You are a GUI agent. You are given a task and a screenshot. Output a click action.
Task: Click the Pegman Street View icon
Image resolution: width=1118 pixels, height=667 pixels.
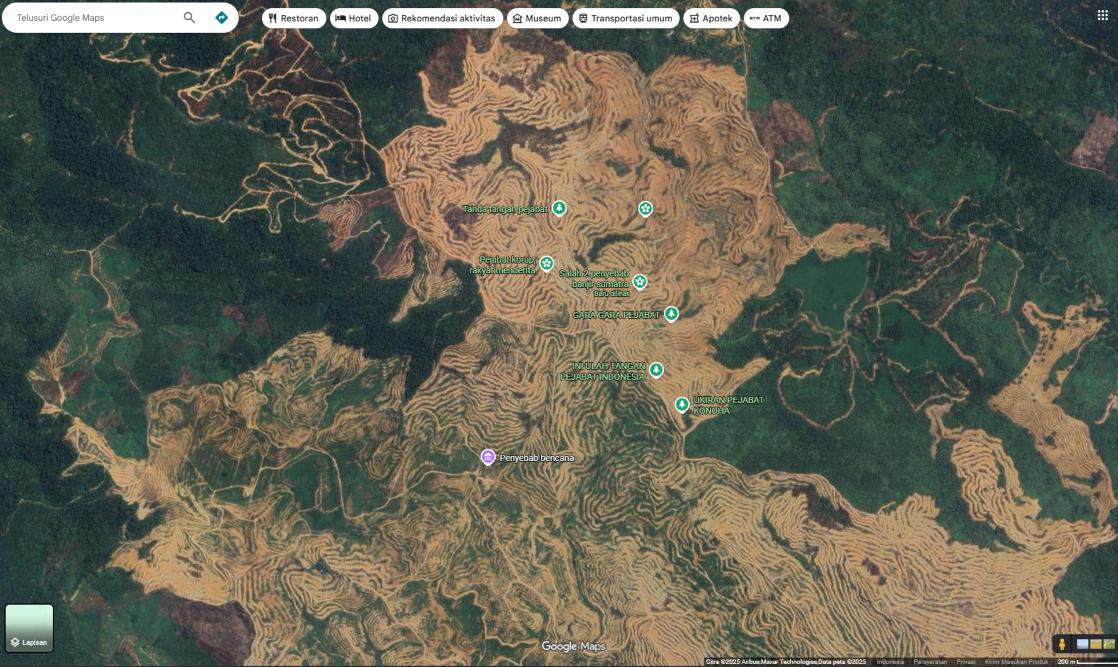(1062, 645)
